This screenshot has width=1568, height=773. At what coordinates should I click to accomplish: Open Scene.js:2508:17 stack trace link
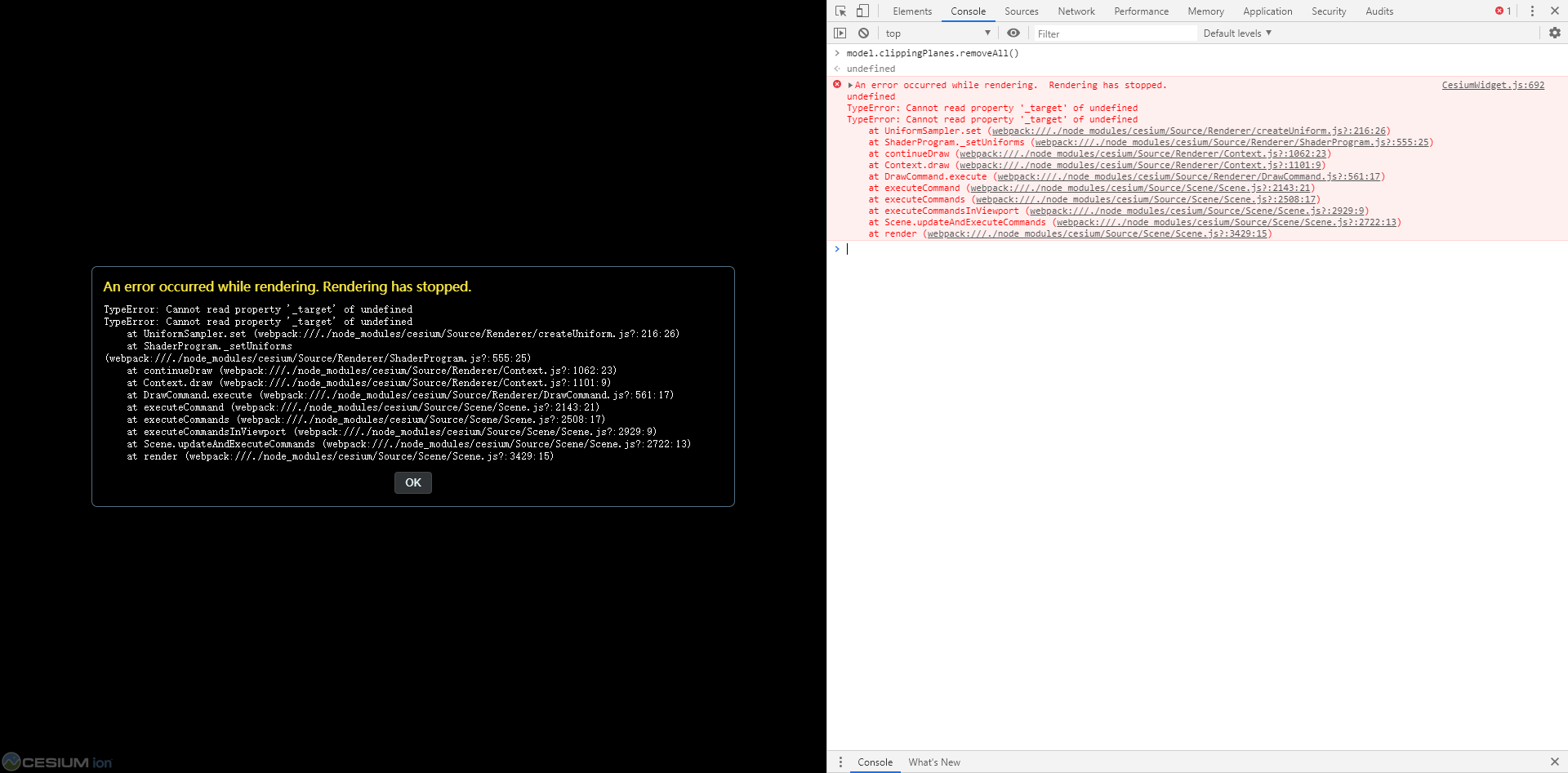click(1146, 199)
